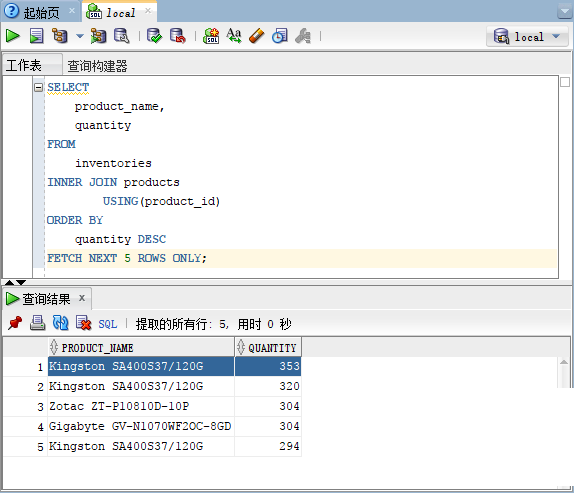Collapse the SELECT statement code fold
The width and height of the screenshot is (574, 493).
pyautogui.click(x=38, y=87)
